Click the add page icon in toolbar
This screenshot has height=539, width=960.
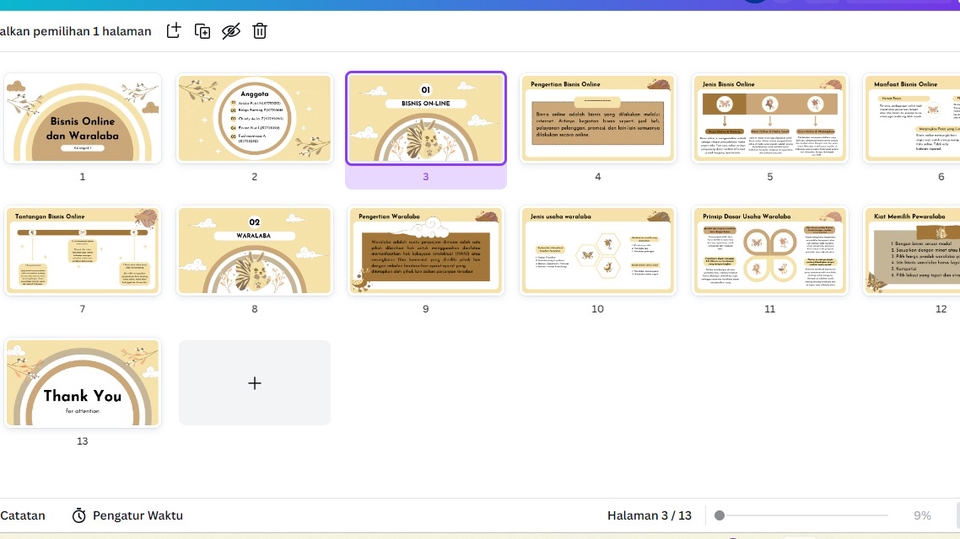[174, 31]
